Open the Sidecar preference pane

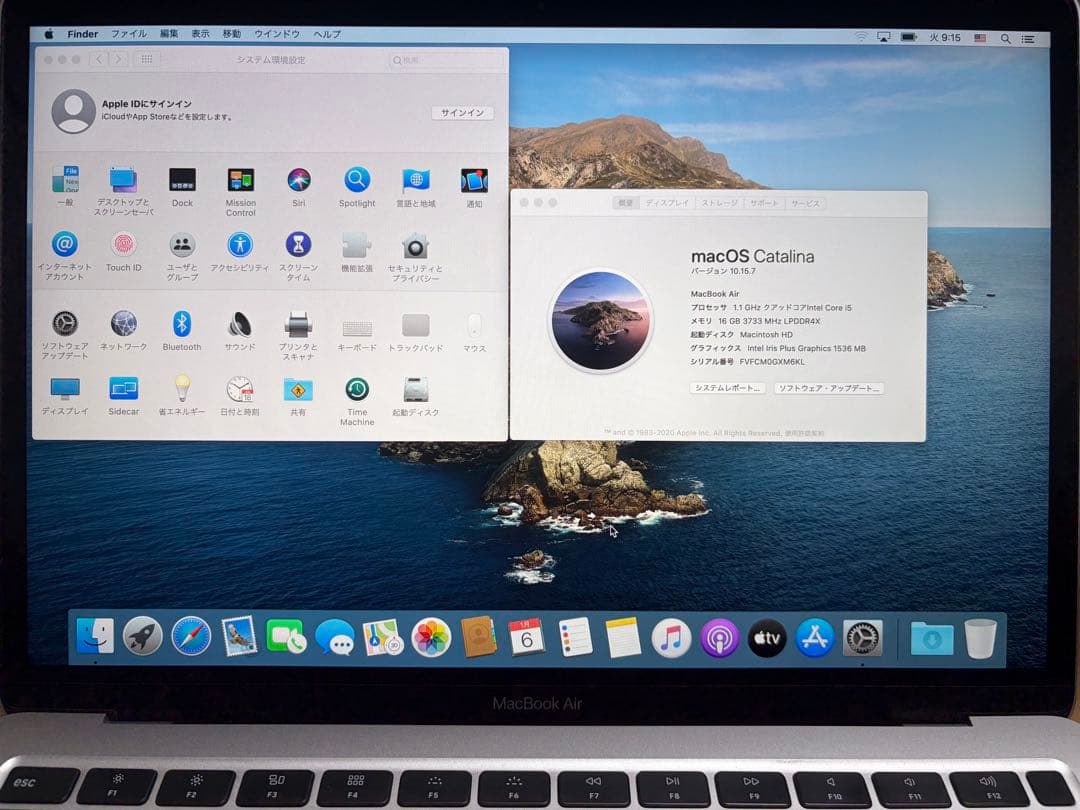[x=123, y=390]
